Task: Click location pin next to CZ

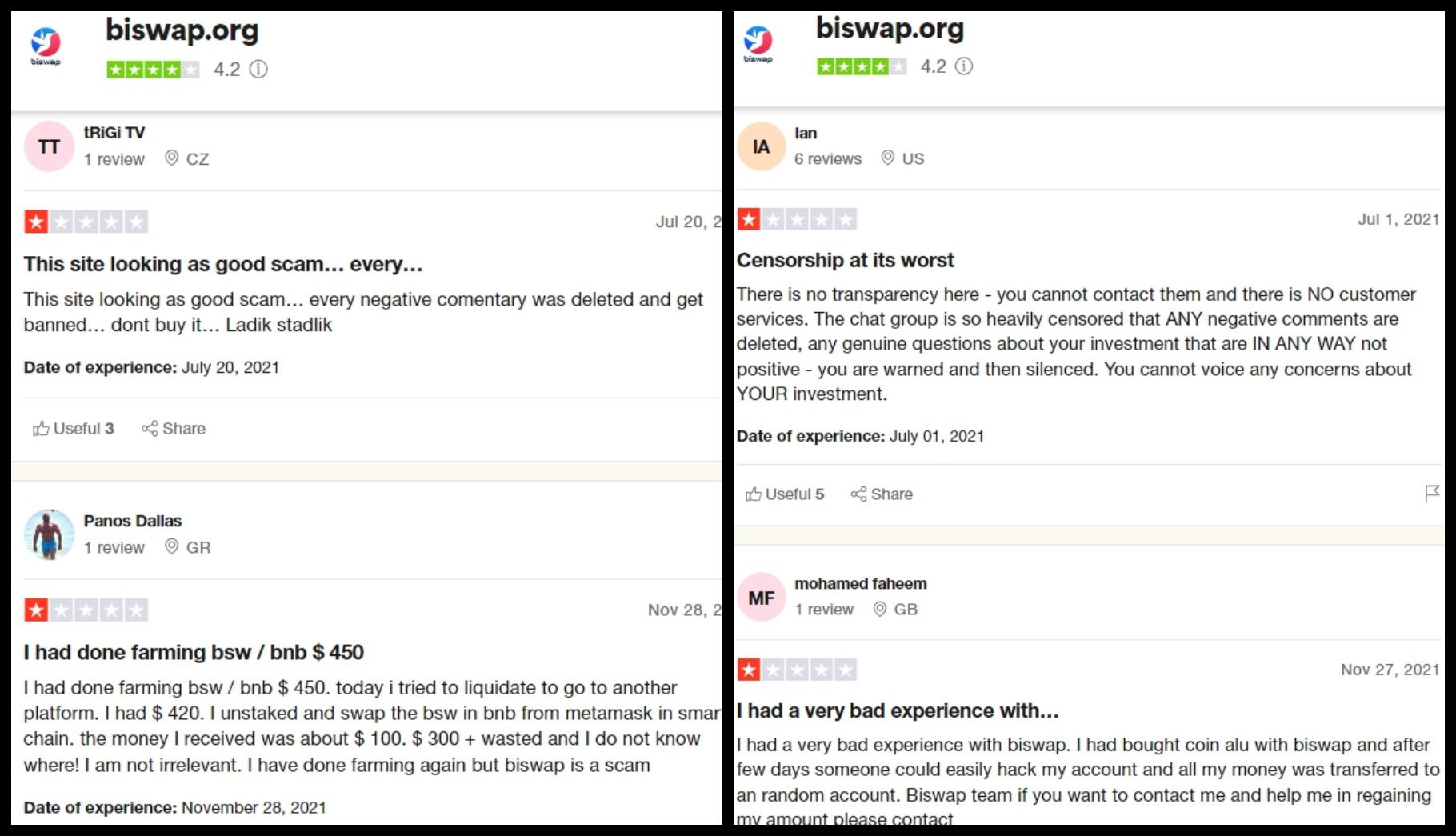Action: [171, 158]
